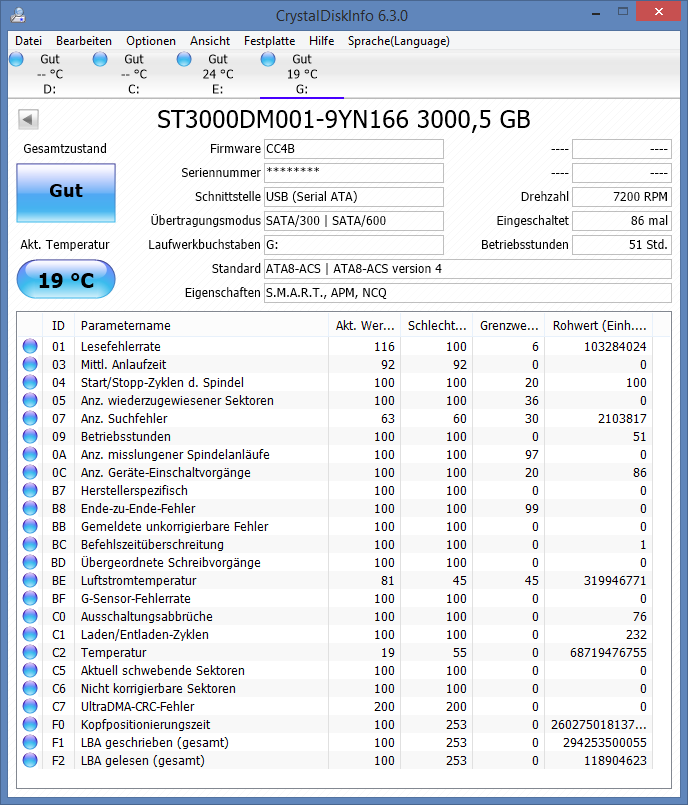This screenshot has width=688, height=805.
Task: Click the Akt. Wer... column header
Action: (x=365, y=325)
